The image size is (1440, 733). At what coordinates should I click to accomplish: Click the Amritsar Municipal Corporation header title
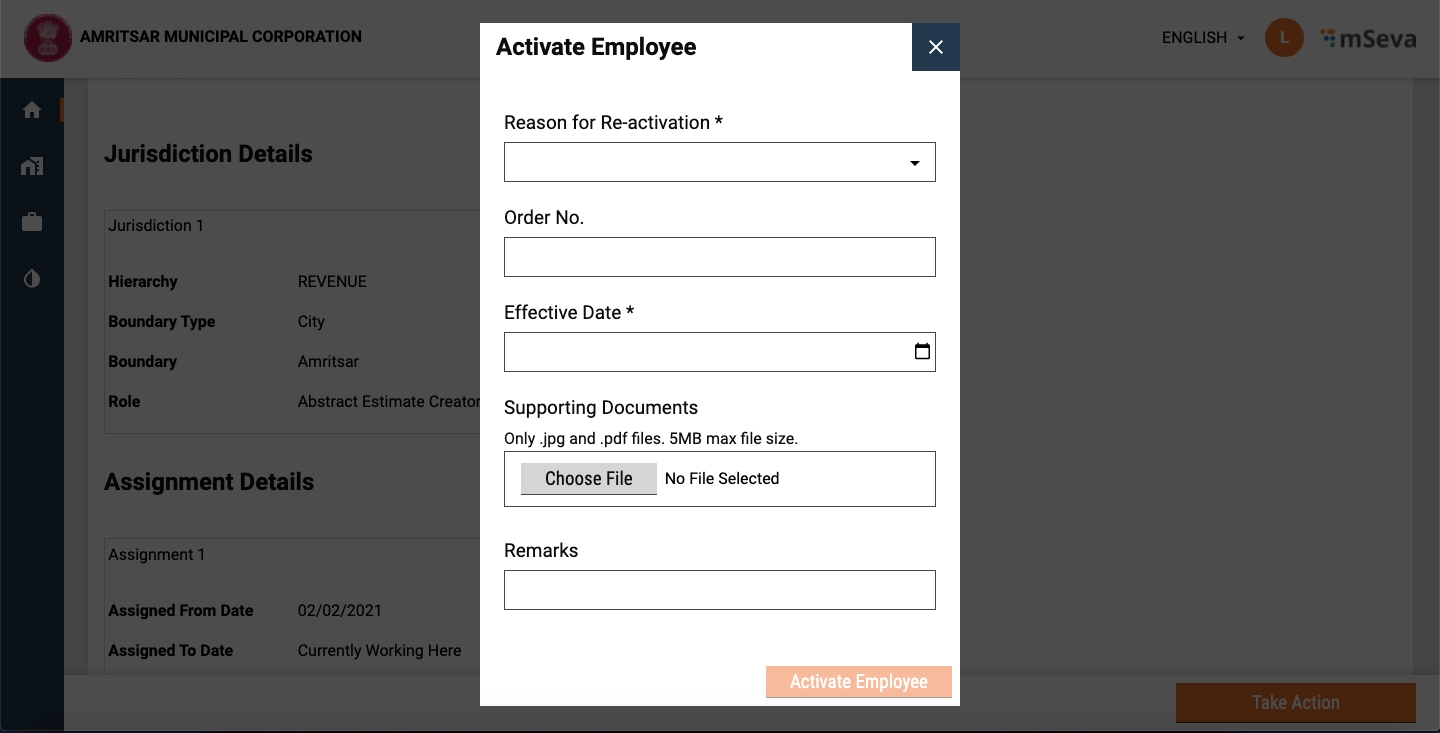[x=221, y=37]
